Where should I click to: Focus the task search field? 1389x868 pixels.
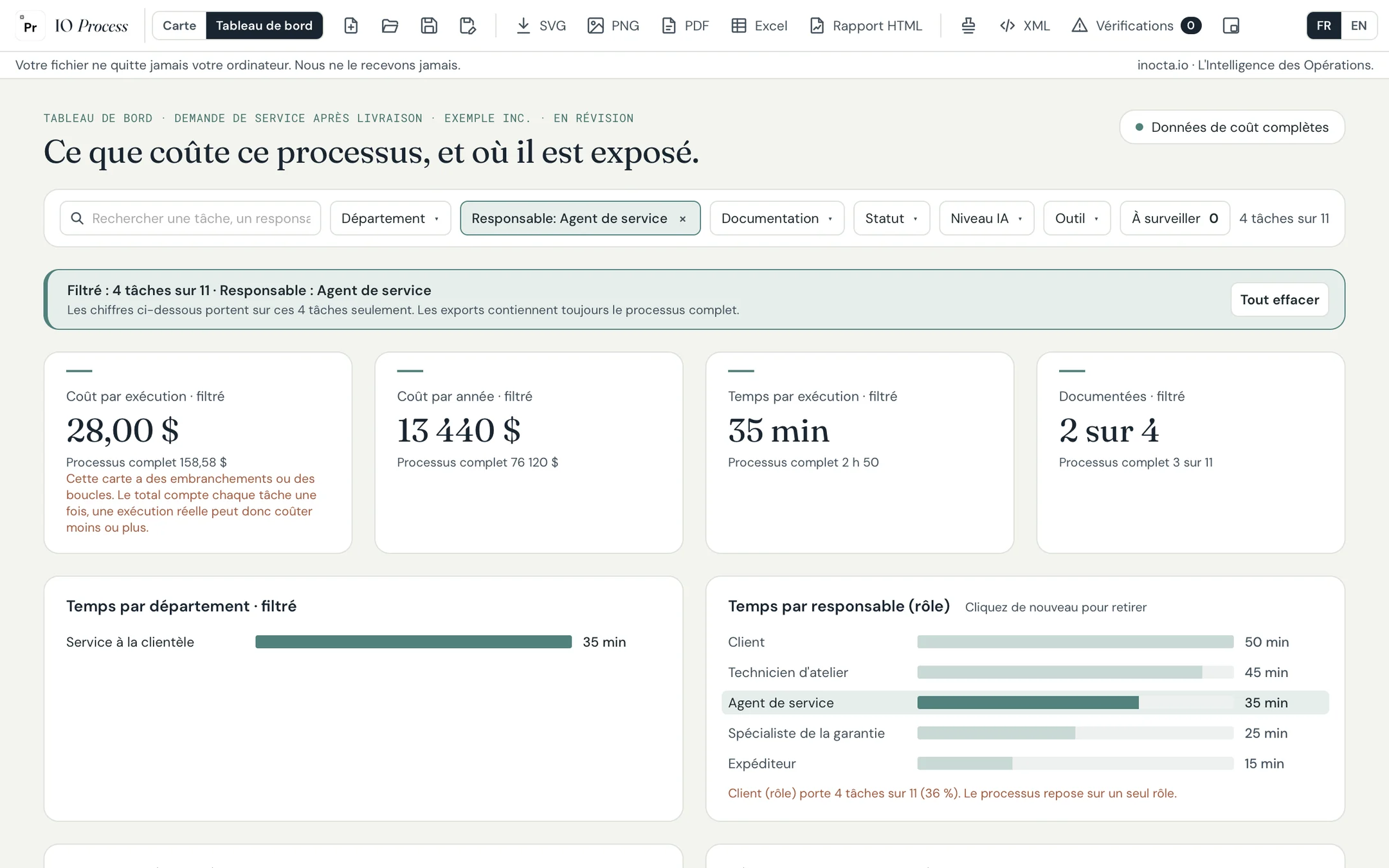point(190,218)
